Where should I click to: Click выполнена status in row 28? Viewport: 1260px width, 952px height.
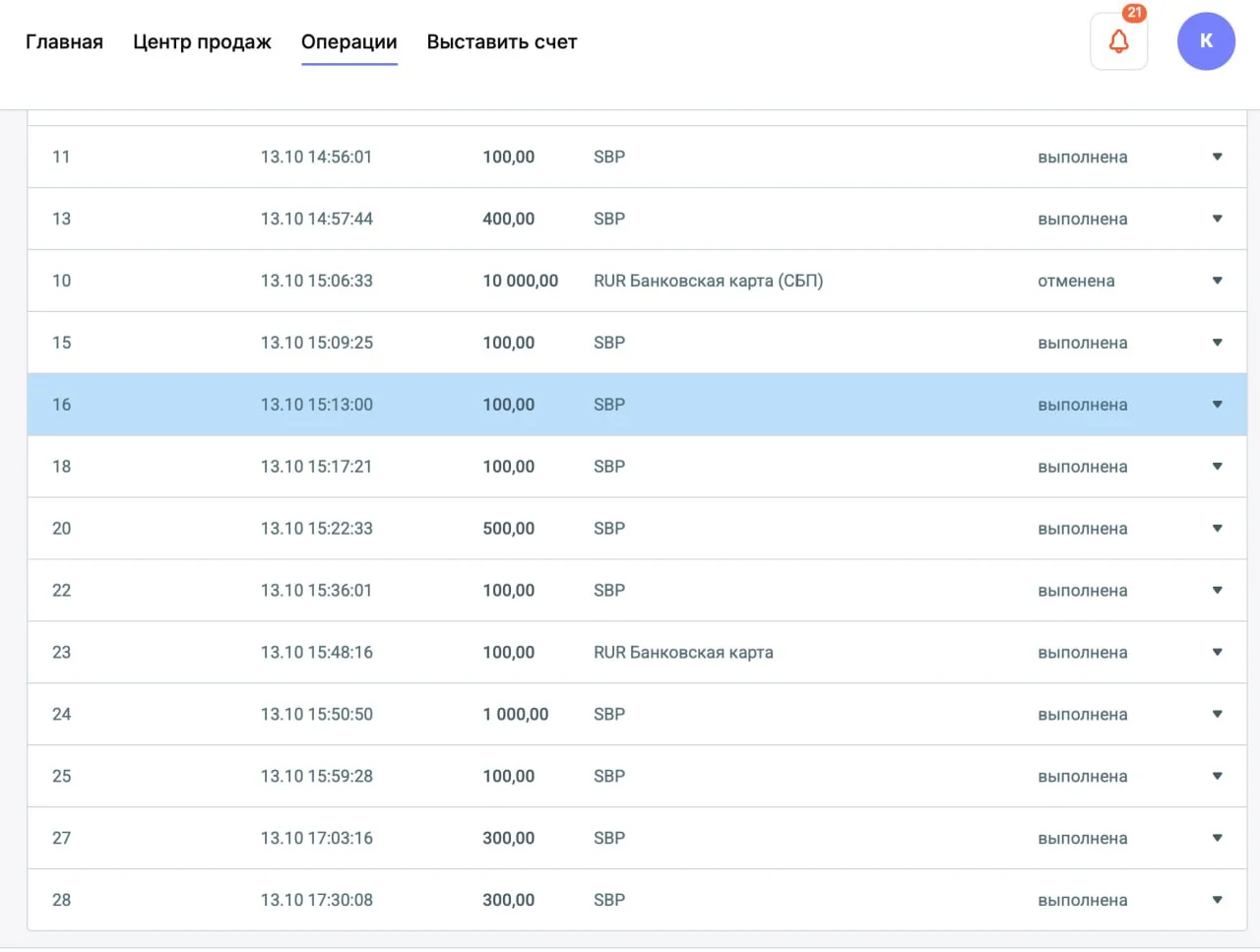(1083, 900)
